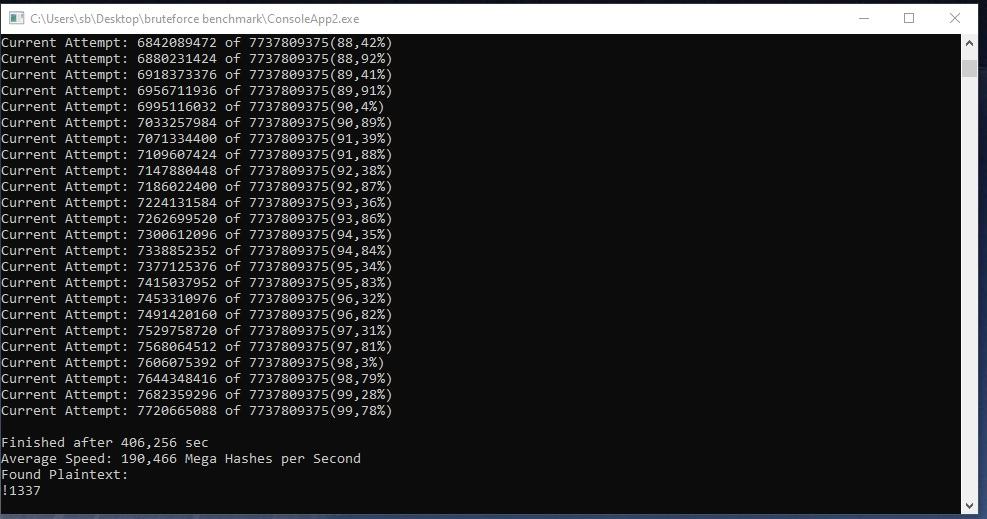Maximize the ConsoleApp2.exe console window
Image resolution: width=987 pixels, height=519 pixels.
(909, 18)
